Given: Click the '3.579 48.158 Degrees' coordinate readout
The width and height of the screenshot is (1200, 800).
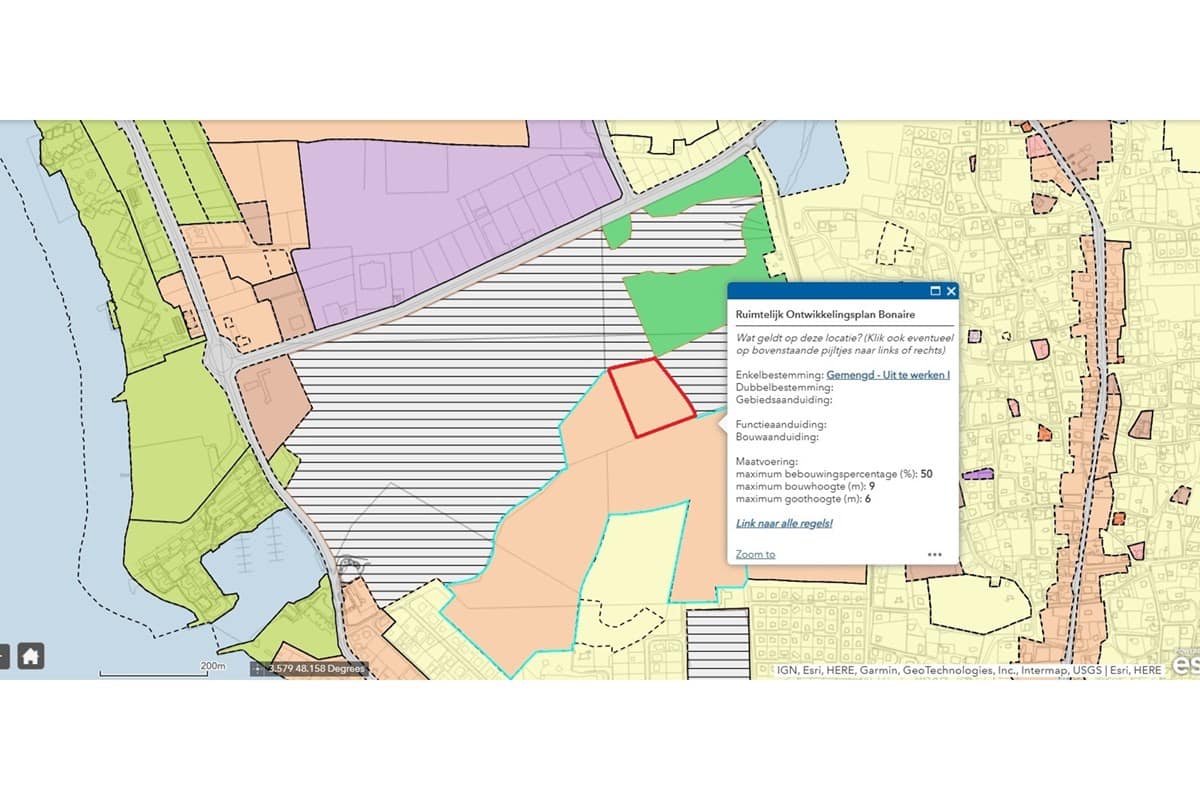Looking at the screenshot, I should pyautogui.click(x=317, y=669).
